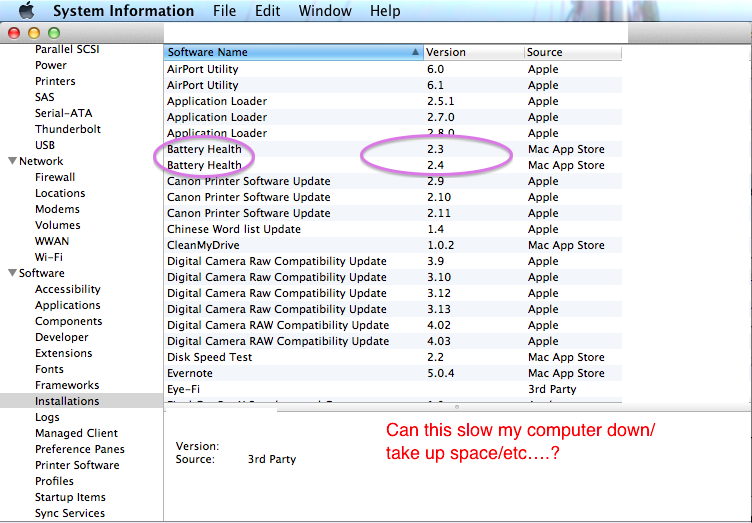Select Components under Software
Image resolution: width=752 pixels, height=523 pixels.
coord(69,321)
